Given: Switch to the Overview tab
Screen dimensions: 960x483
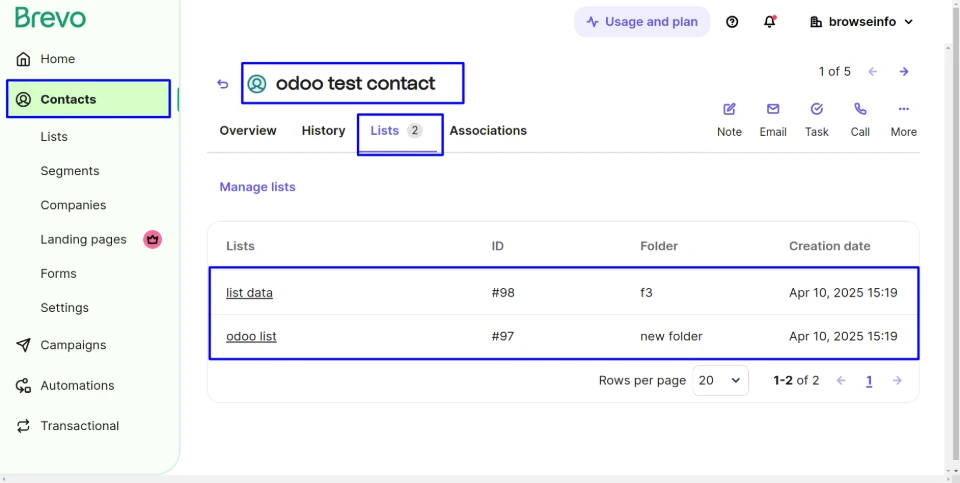Looking at the screenshot, I should 248,131.
